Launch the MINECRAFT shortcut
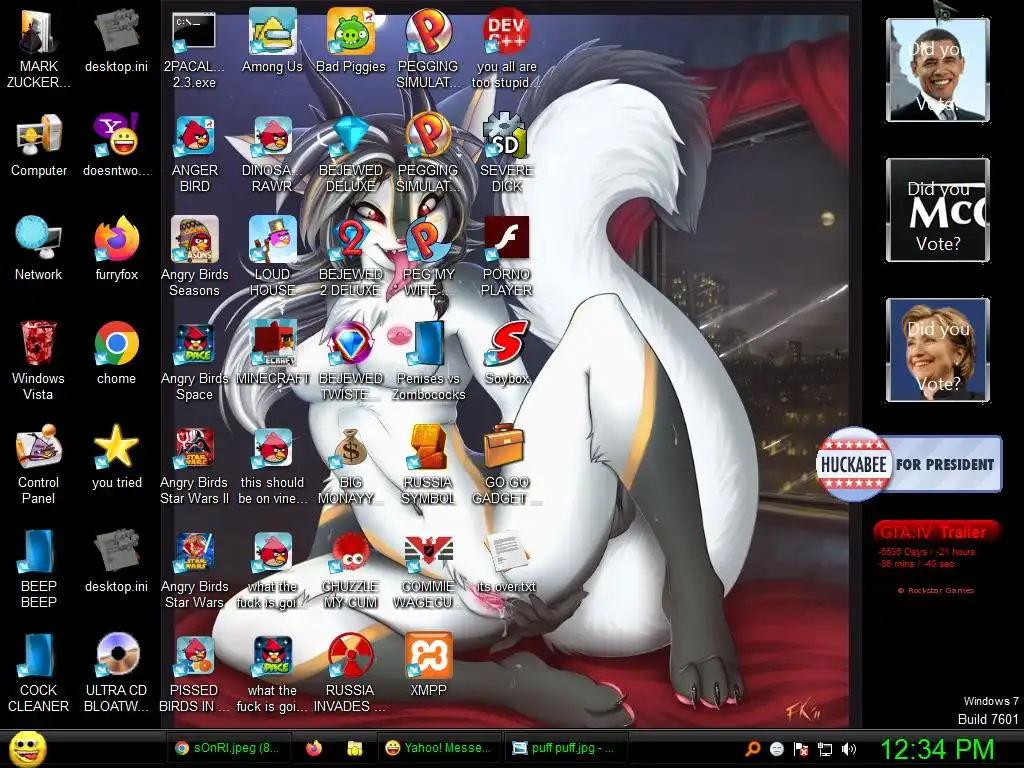Screen dimensions: 1024x768 [272, 353]
